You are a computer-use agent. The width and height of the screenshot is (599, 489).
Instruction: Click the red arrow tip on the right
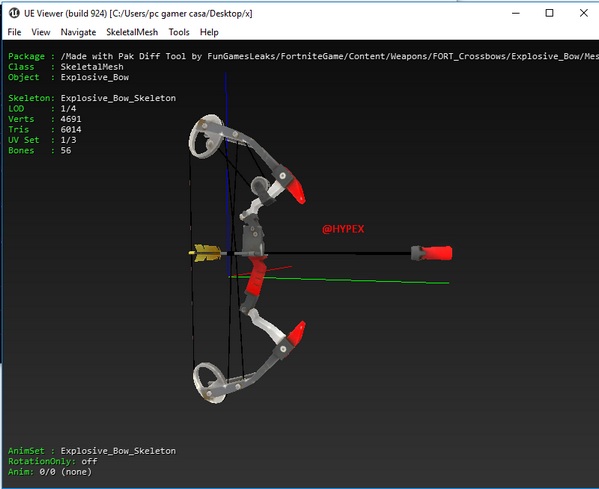[x=432, y=253]
